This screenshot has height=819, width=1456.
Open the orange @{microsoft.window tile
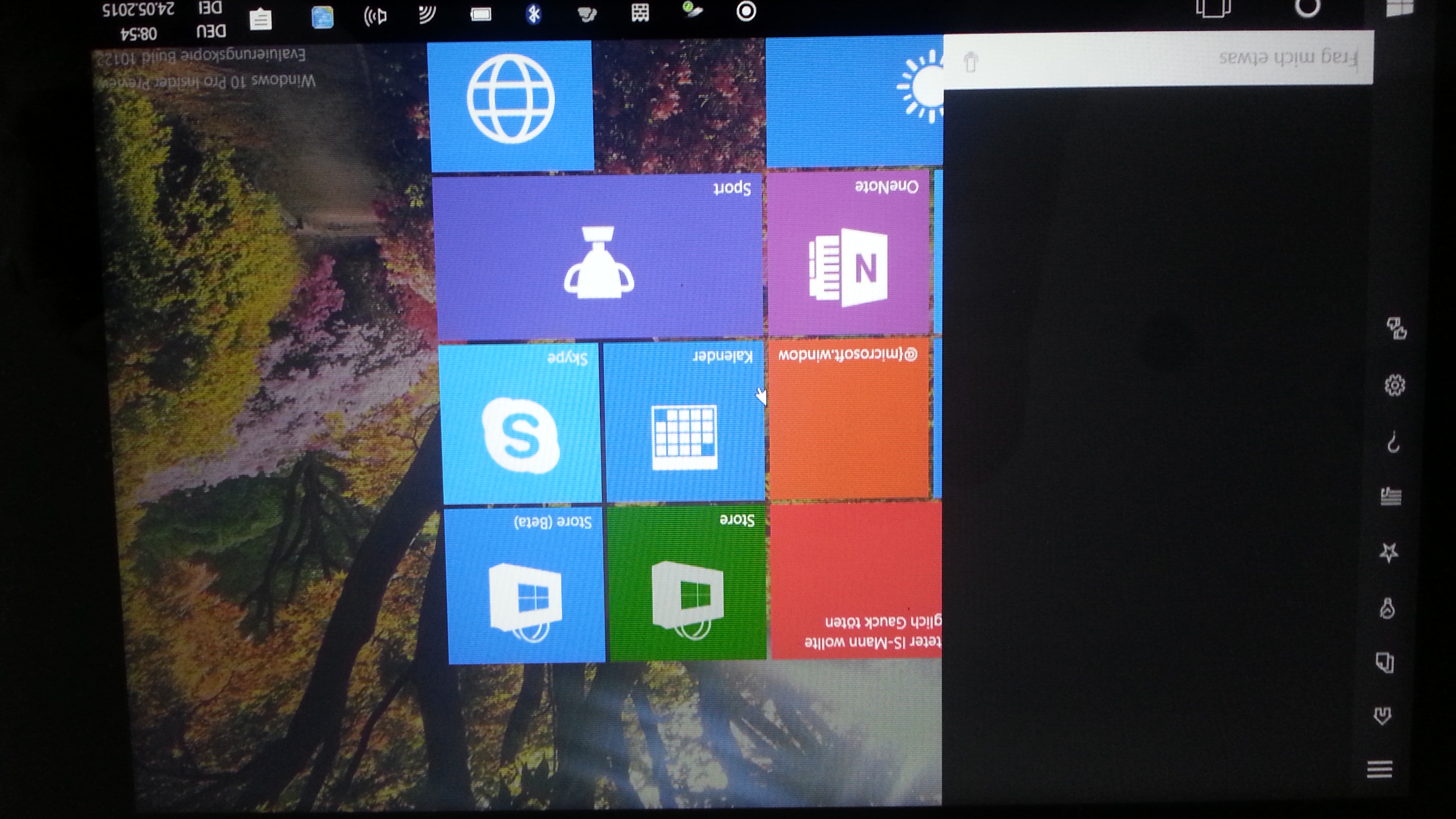[x=849, y=418]
